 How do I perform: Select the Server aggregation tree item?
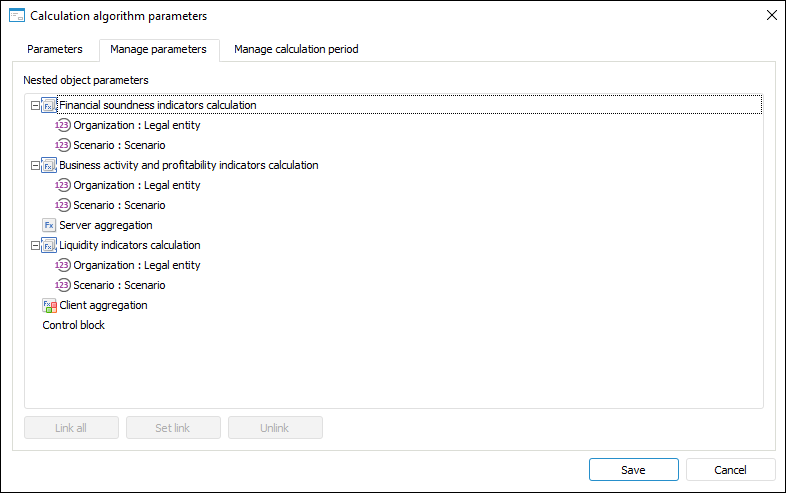105,225
